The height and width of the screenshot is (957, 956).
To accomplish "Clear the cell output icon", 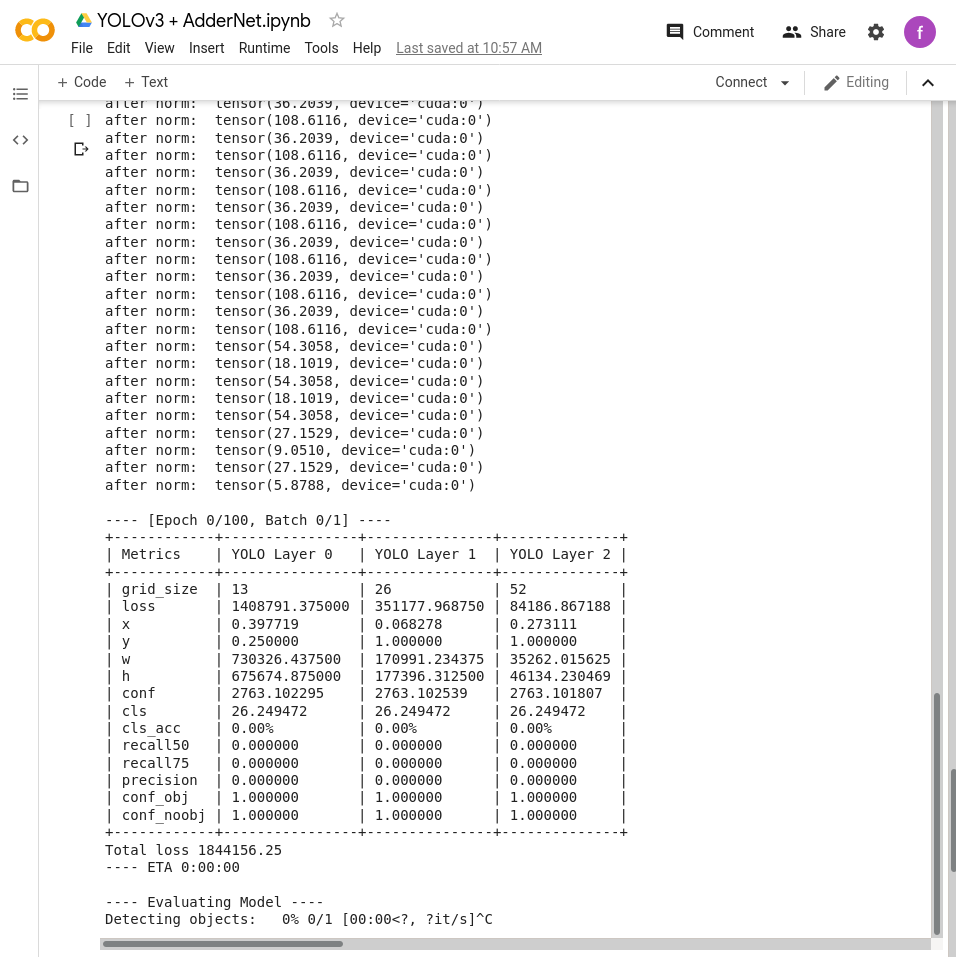I will click(x=81, y=149).
